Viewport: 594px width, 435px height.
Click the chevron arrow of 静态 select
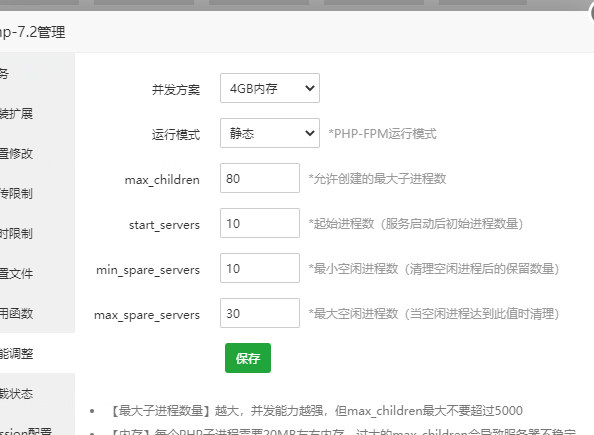click(310, 133)
